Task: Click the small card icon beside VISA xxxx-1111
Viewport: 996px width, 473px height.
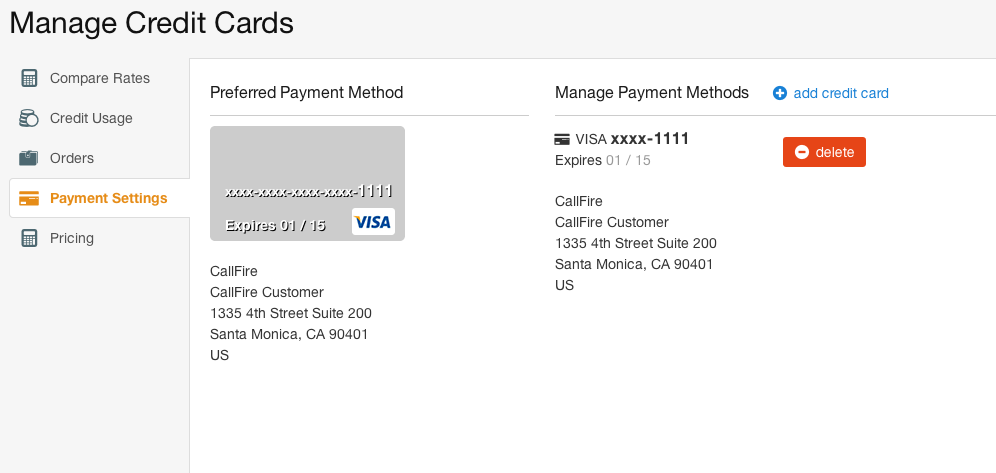Action: [562, 140]
